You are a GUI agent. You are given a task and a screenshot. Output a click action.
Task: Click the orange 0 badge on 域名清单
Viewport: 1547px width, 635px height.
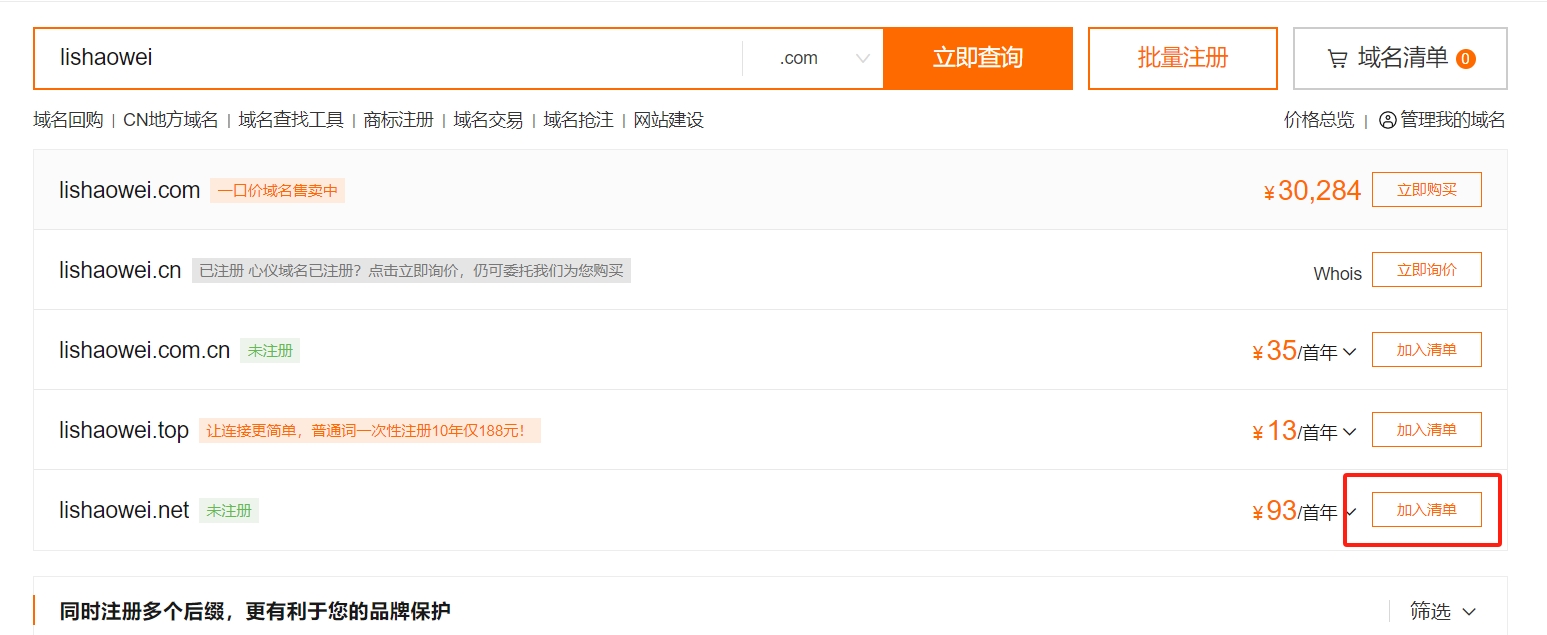click(1465, 59)
